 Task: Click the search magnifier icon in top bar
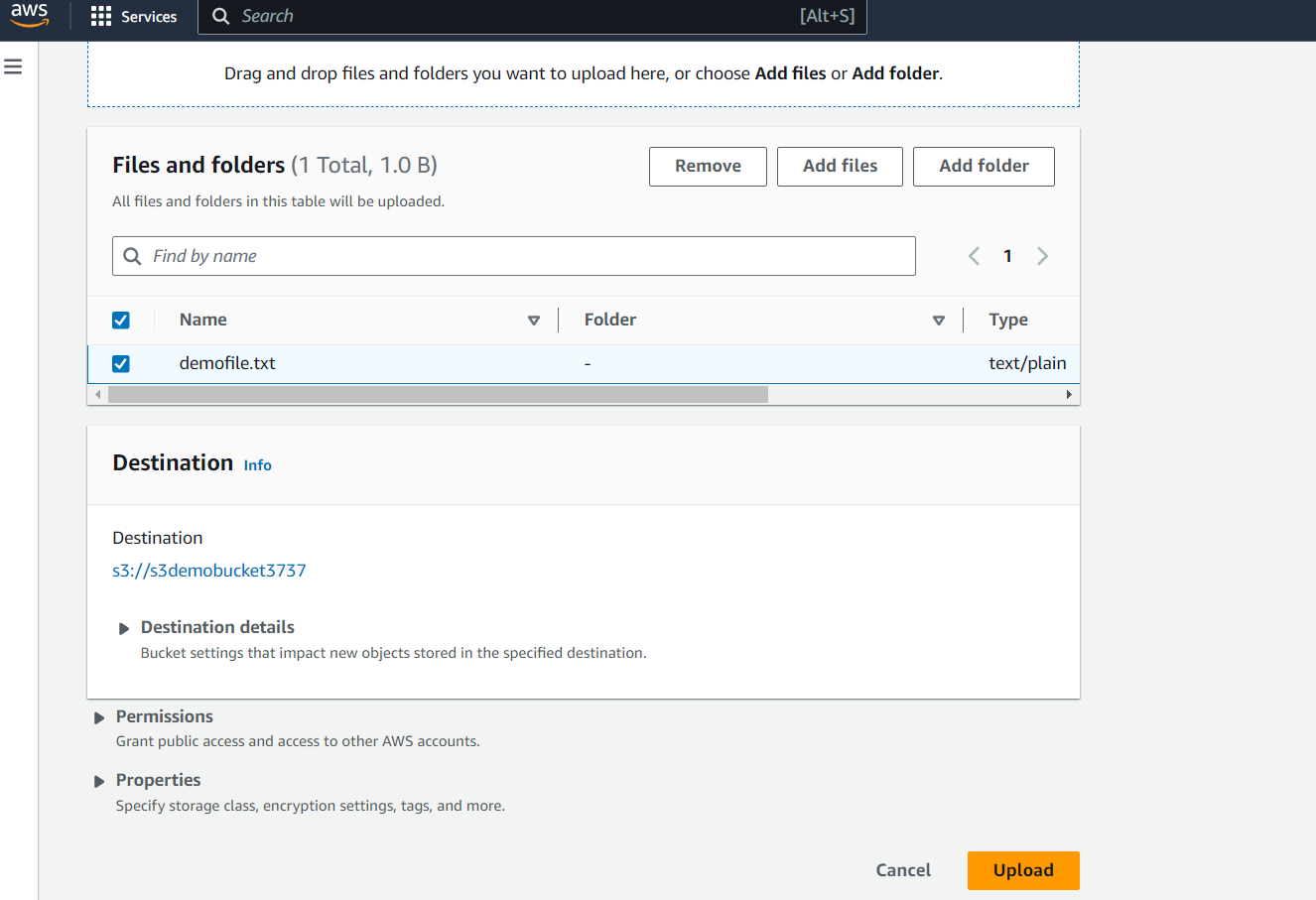pyautogui.click(x=221, y=16)
